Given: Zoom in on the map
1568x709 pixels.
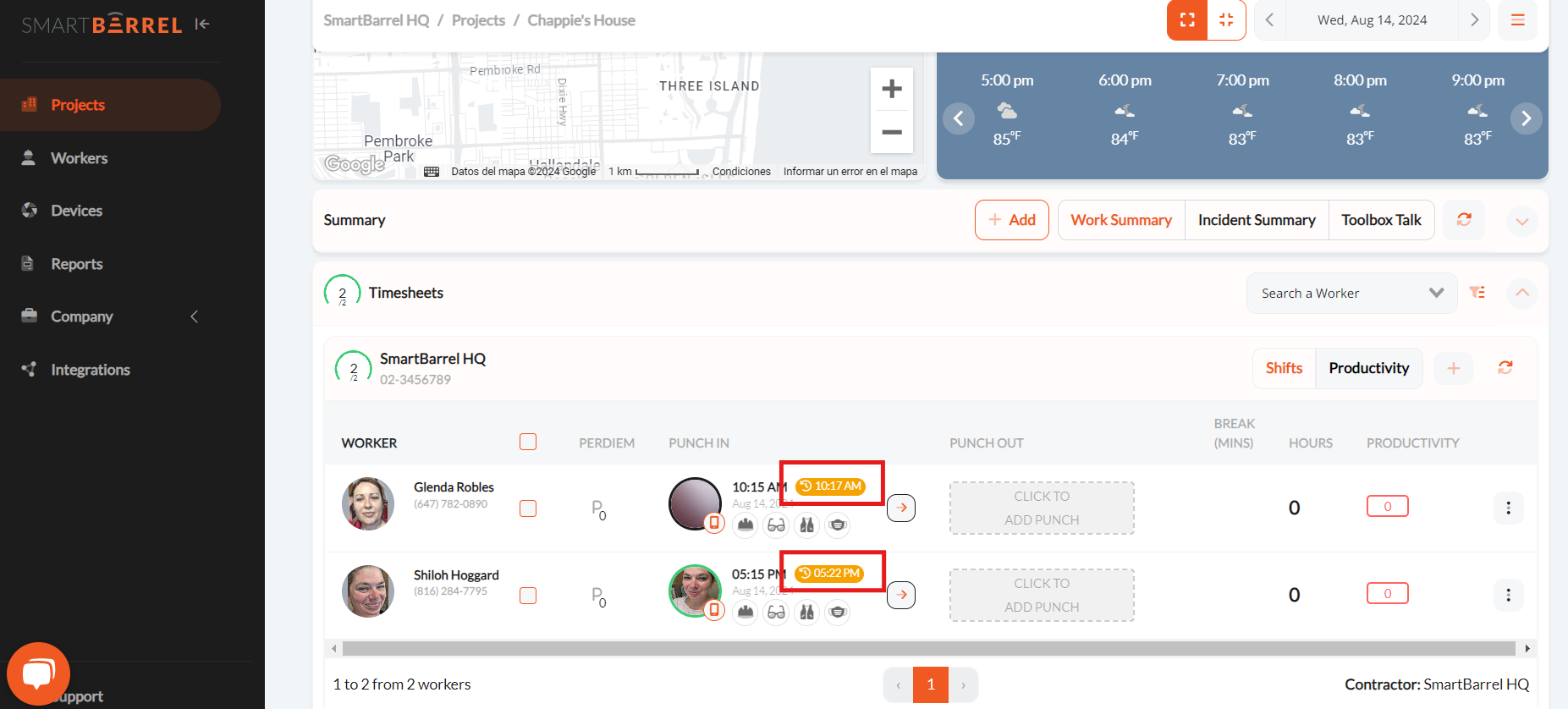Looking at the screenshot, I should click(x=892, y=89).
